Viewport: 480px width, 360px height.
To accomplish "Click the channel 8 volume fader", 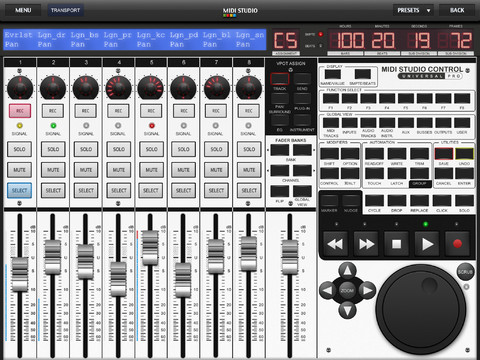I will click(249, 254).
